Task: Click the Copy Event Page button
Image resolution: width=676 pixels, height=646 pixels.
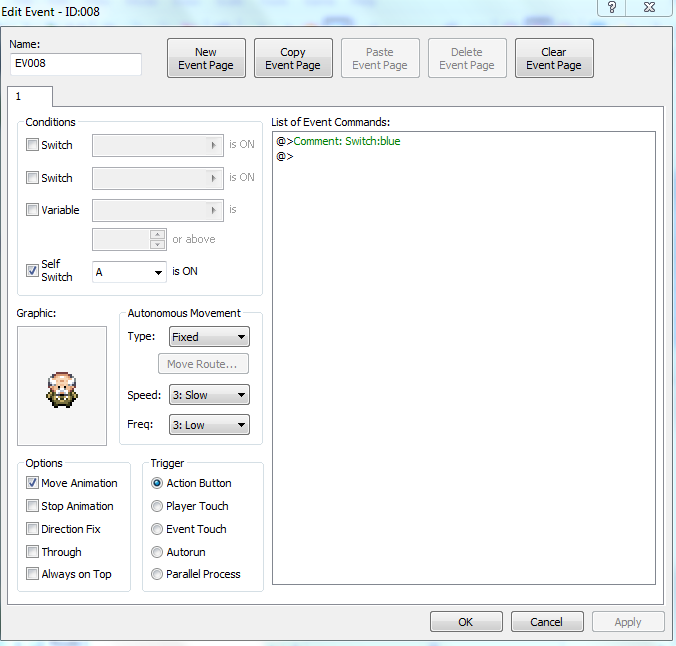Action: click(293, 59)
